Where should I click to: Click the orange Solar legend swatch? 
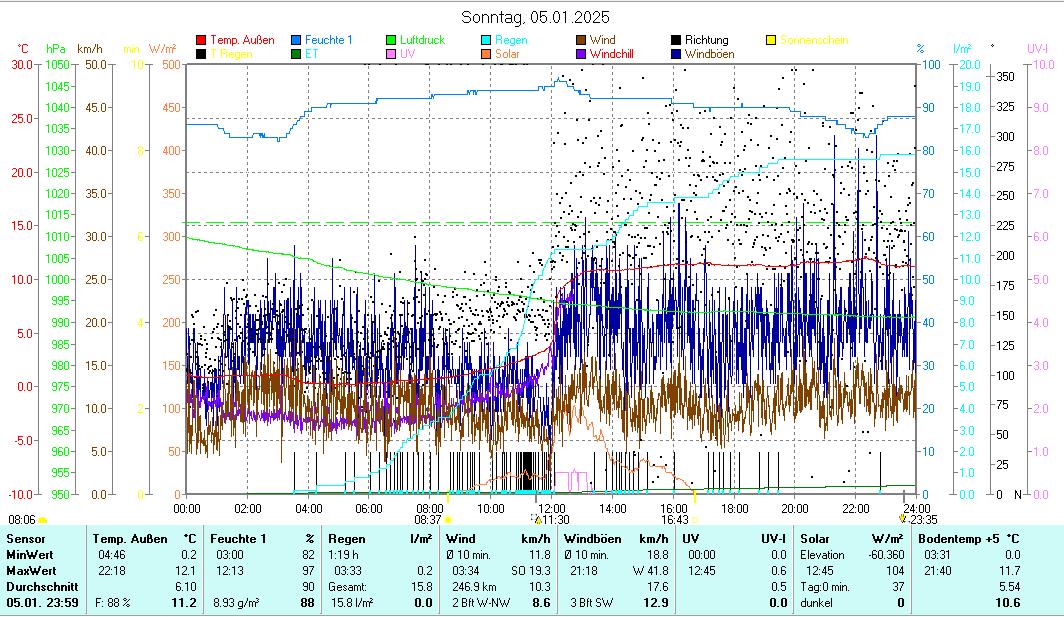point(486,54)
